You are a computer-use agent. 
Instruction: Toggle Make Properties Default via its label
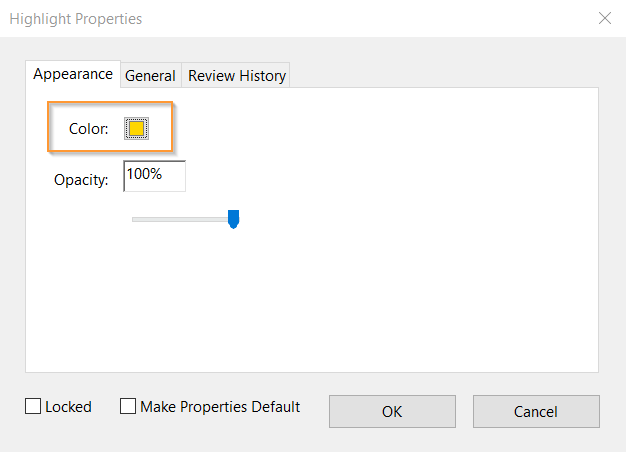(x=220, y=407)
